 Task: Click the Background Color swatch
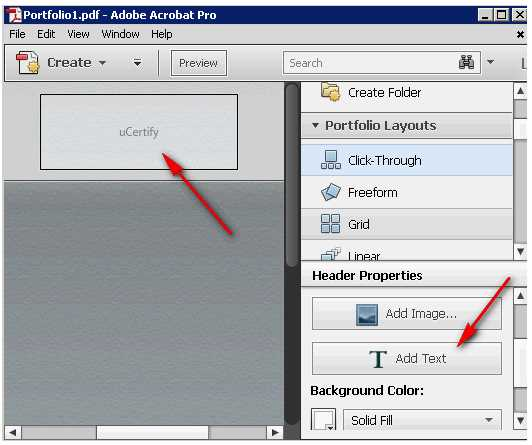[323, 420]
